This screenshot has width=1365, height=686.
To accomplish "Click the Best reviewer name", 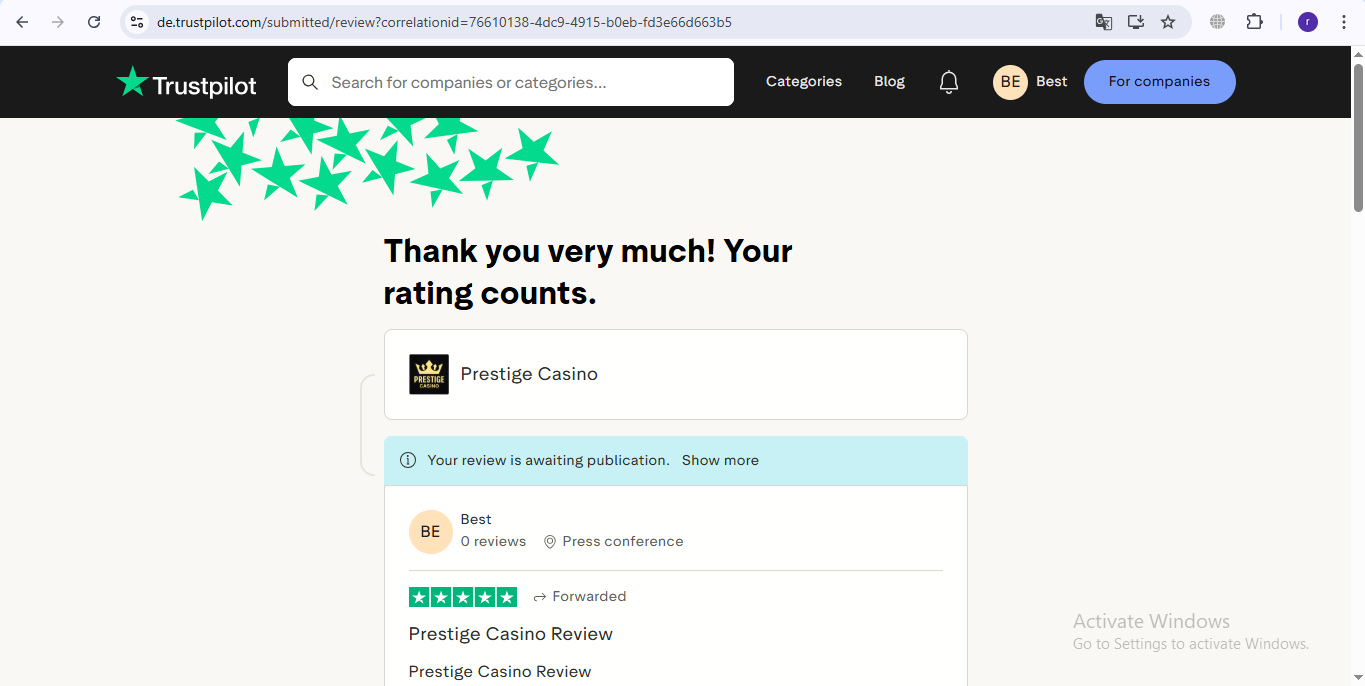I will pos(476,519).
